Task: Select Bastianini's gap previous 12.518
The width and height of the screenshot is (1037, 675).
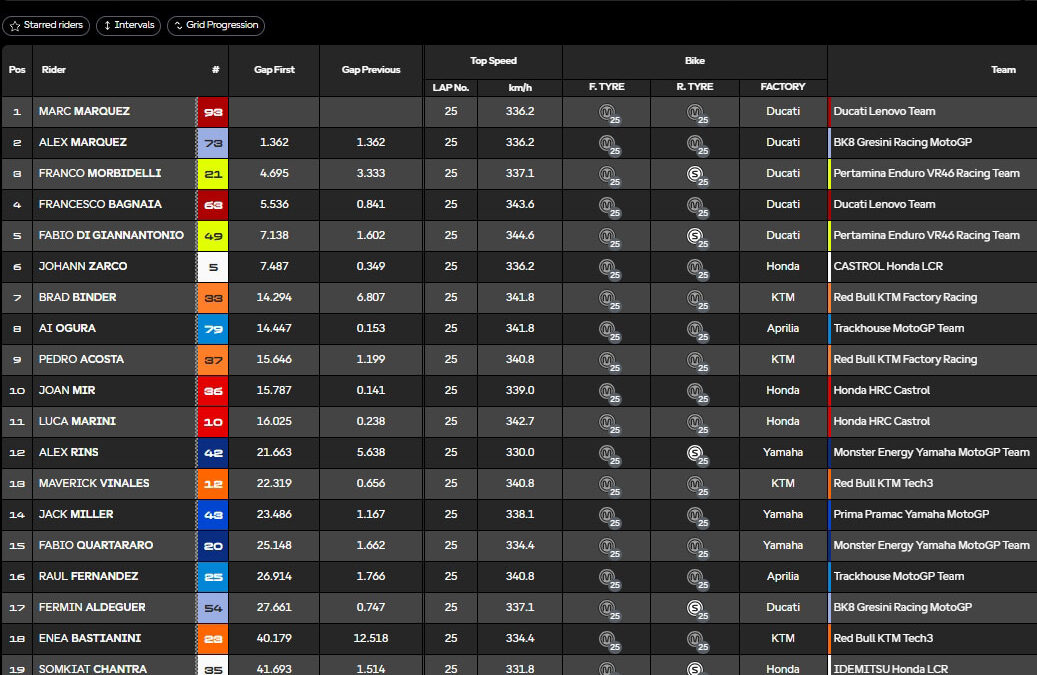Action: tap(371, 638)
